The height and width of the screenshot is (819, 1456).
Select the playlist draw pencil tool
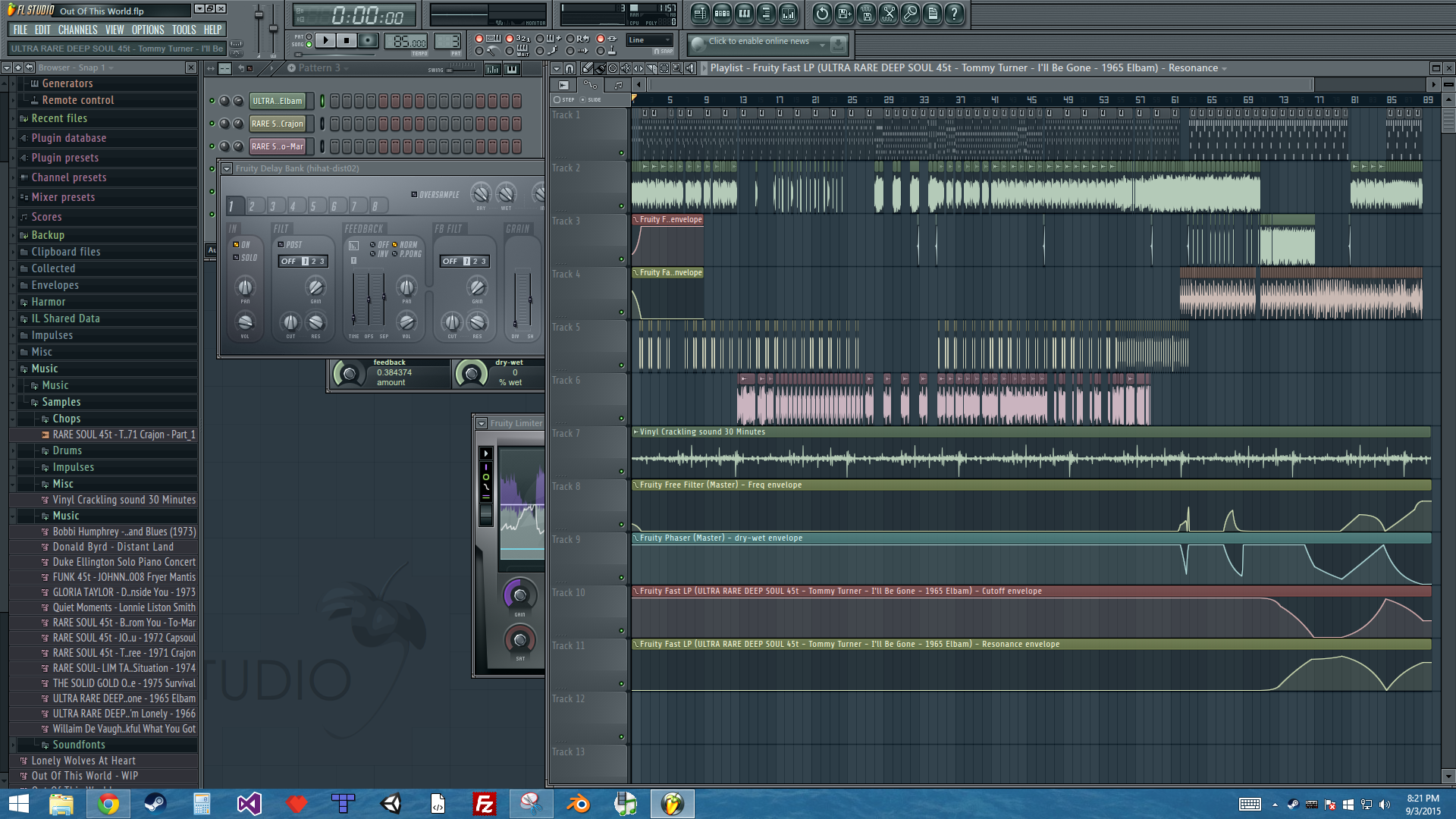pos(587,68)
